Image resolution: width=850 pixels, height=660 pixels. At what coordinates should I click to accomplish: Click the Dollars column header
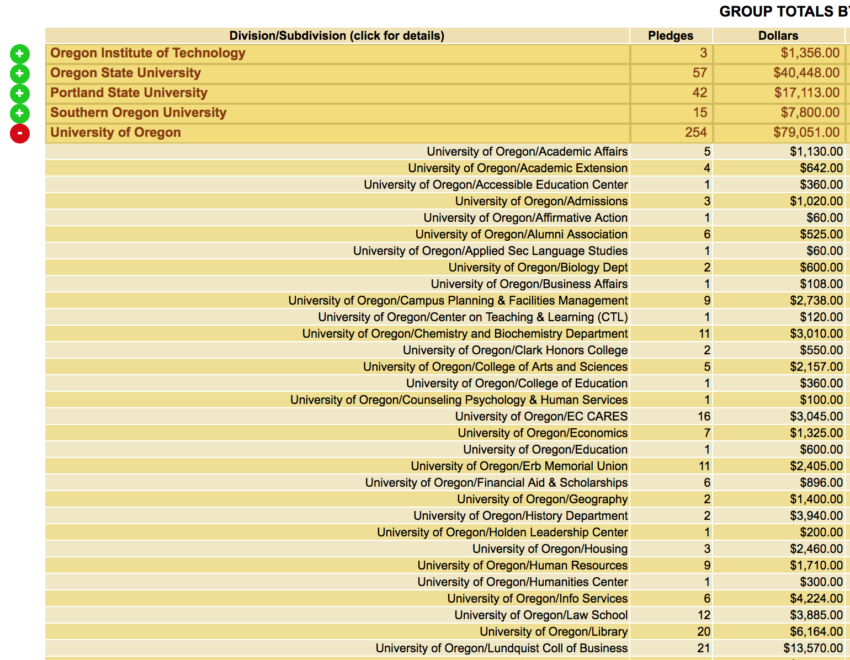[x=778, y=36]
